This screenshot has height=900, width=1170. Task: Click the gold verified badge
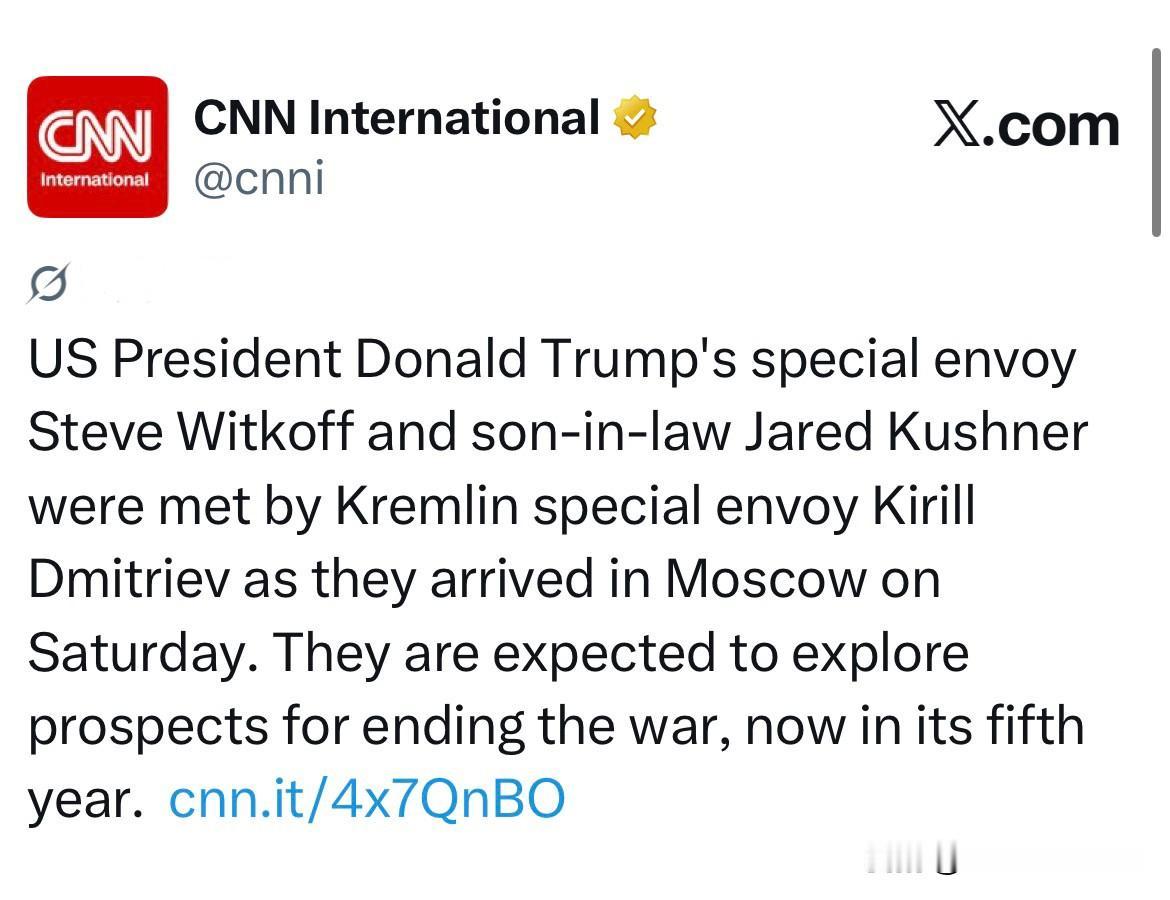[634, 117]
